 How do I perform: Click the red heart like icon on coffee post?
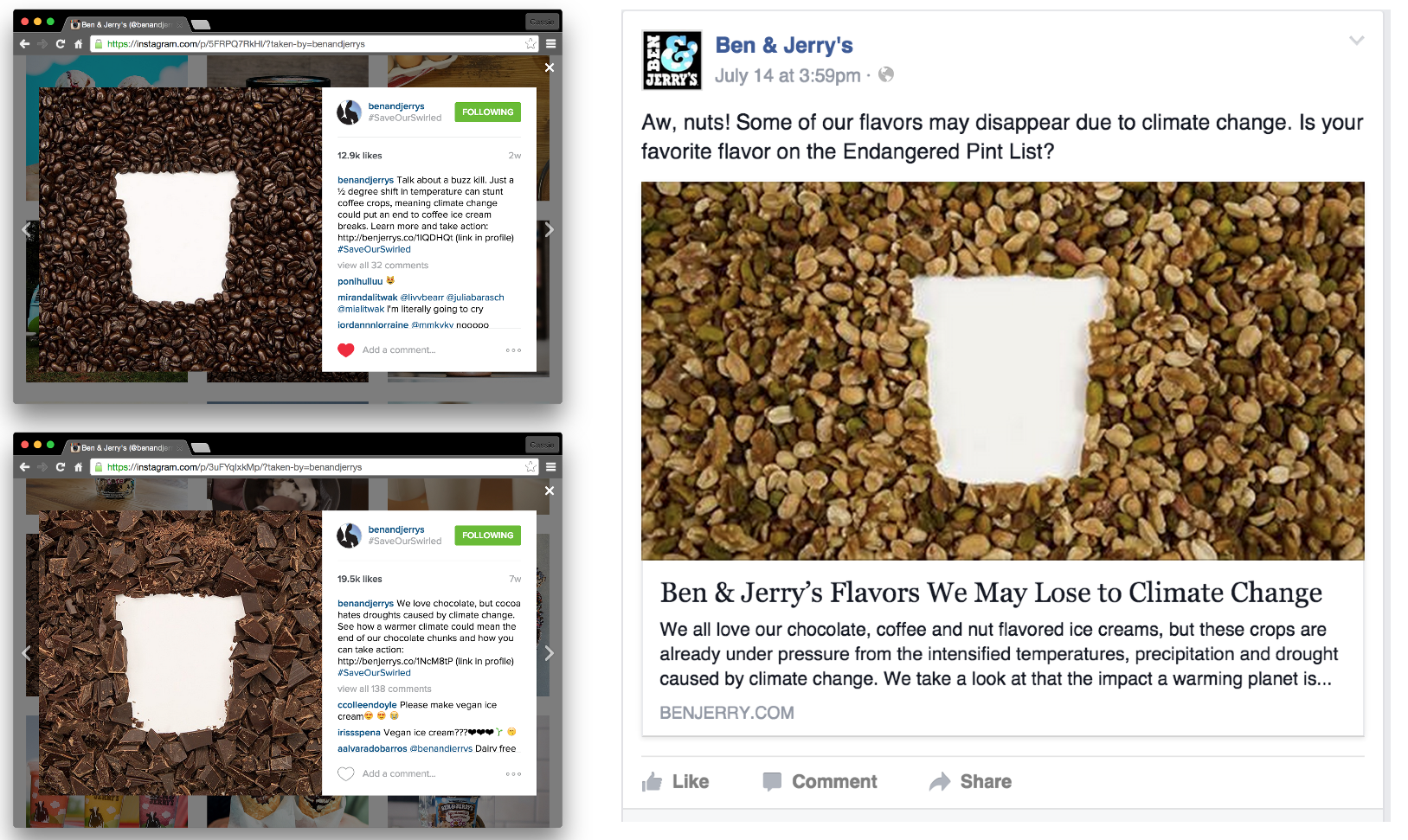[x=346, y=350]
